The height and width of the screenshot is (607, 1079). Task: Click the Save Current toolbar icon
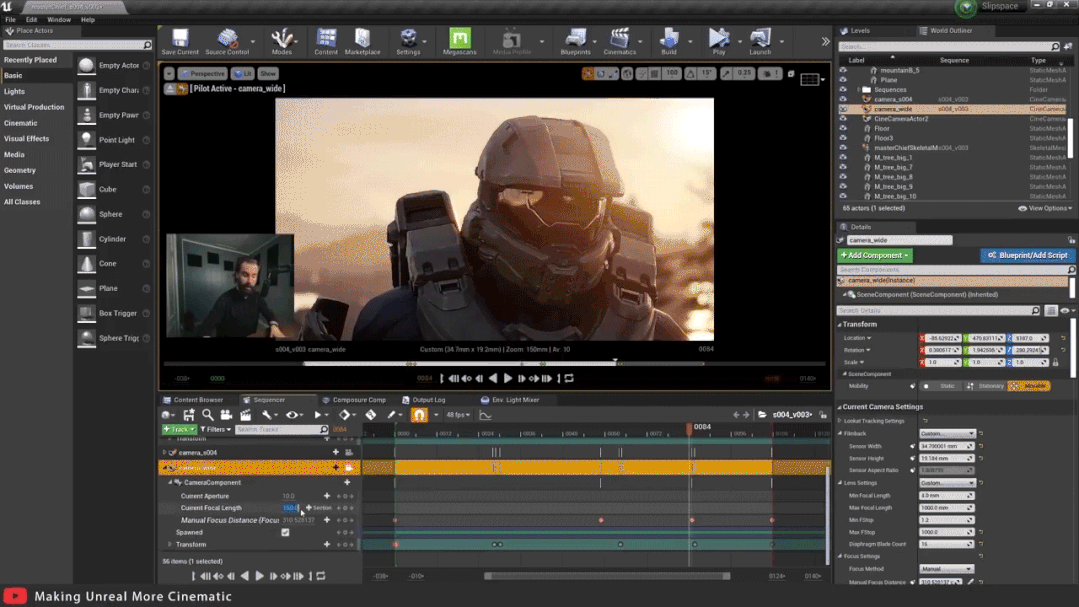pos(180,40)
